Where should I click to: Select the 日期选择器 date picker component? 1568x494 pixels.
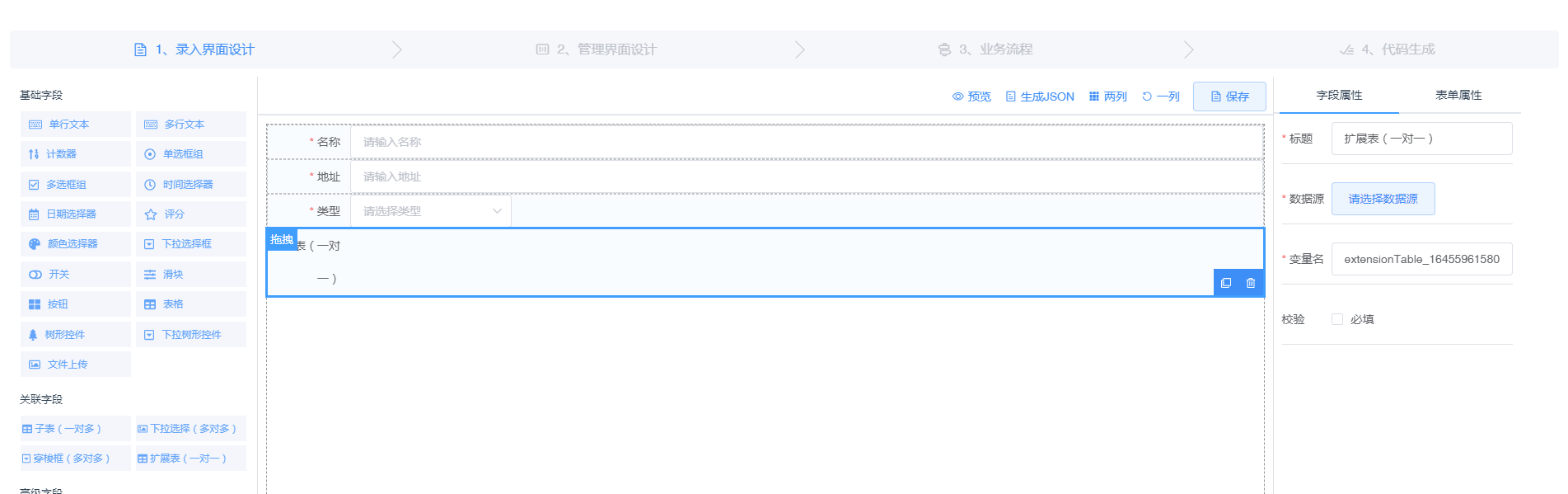click(x=76, y=214)
